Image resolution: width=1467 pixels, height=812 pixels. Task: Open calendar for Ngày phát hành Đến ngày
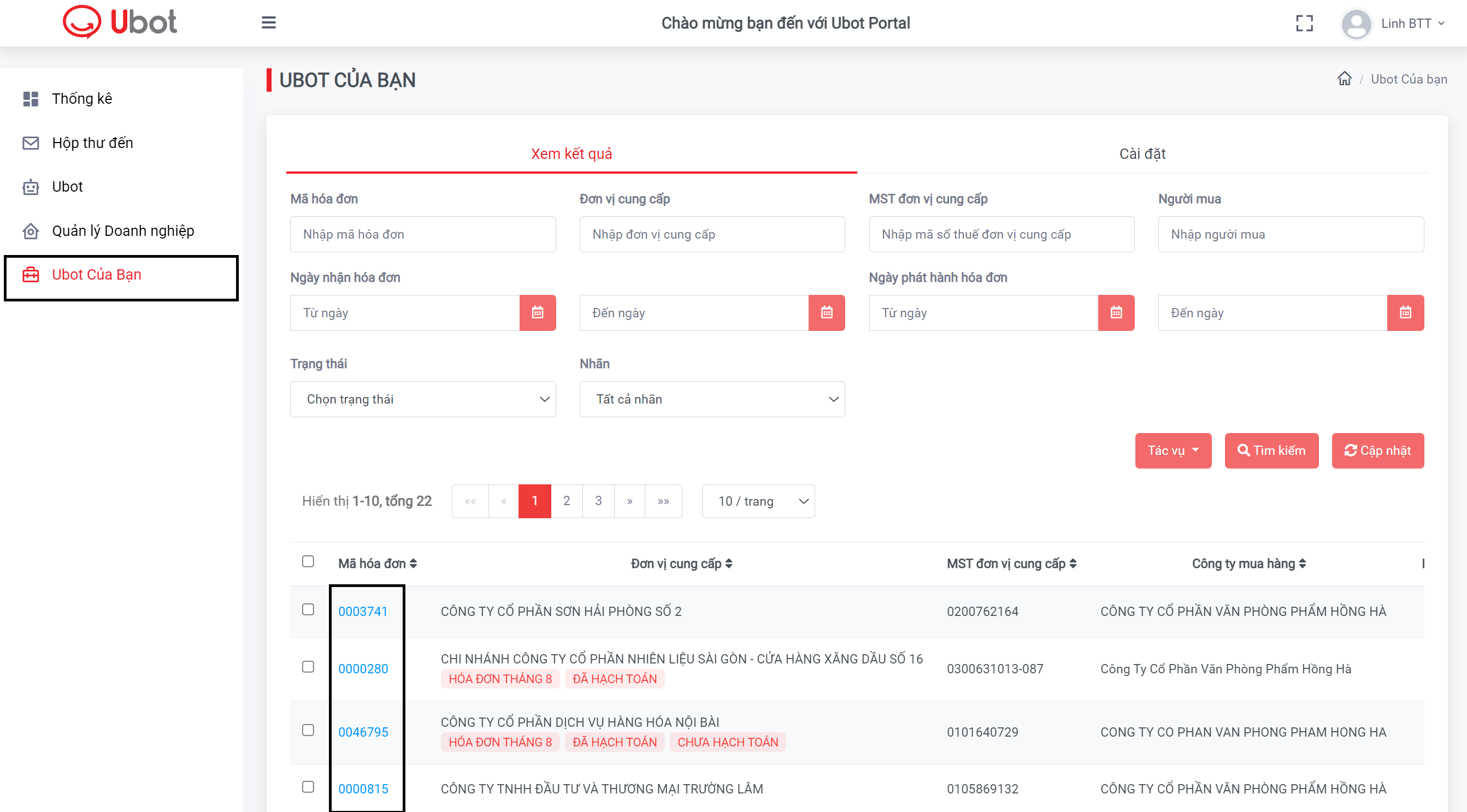point(1405,312)
